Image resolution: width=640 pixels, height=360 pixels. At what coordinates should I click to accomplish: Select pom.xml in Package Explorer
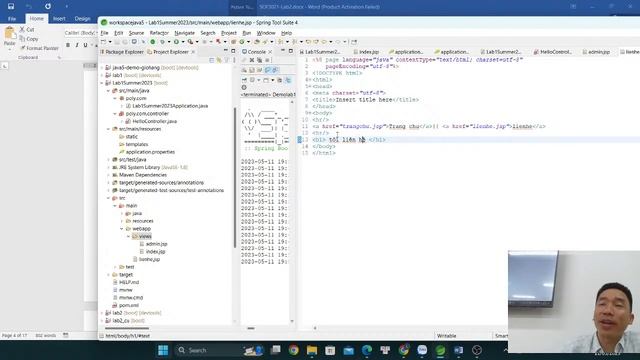pos(129,305)
